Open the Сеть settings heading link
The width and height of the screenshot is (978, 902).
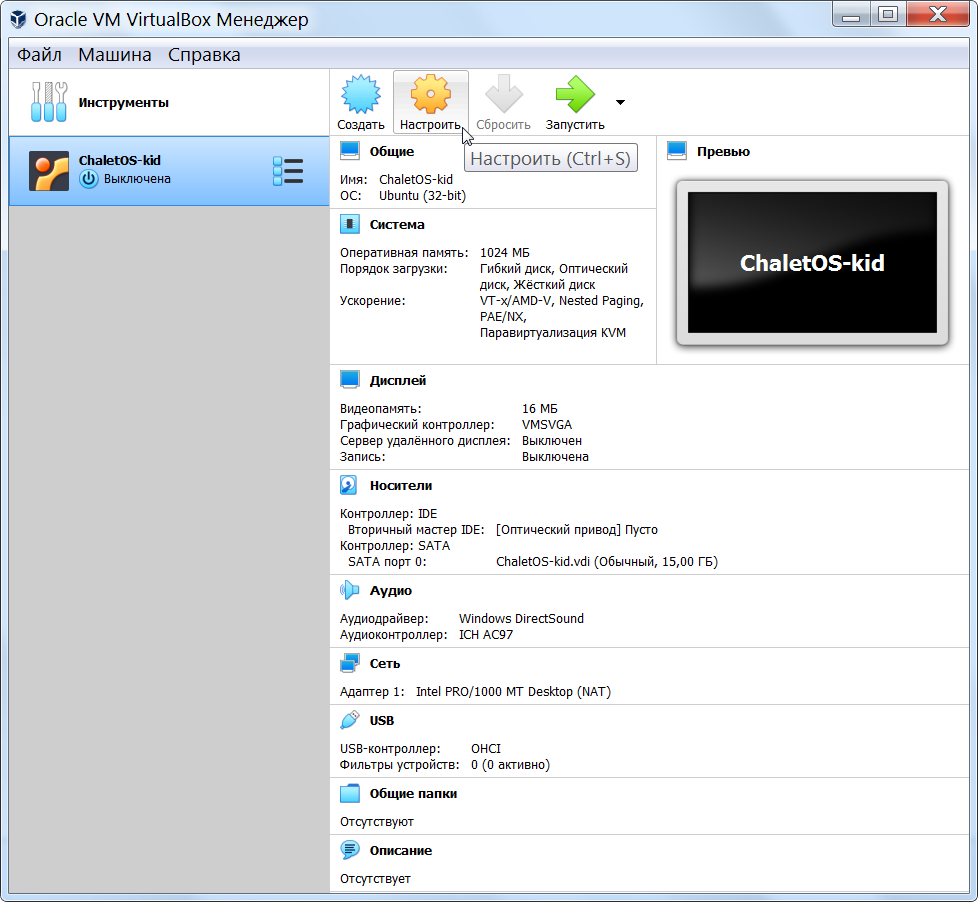(385, 664)
